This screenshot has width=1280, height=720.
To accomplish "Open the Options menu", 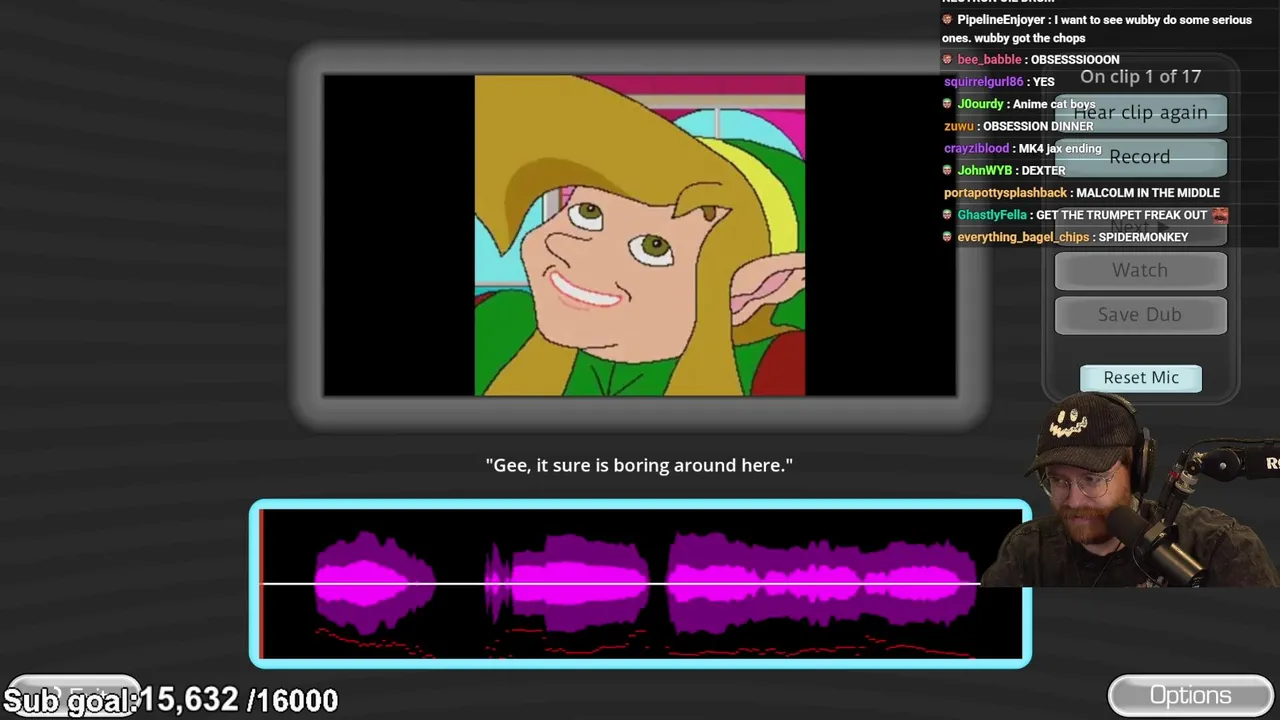I will tap(1190, 695).
